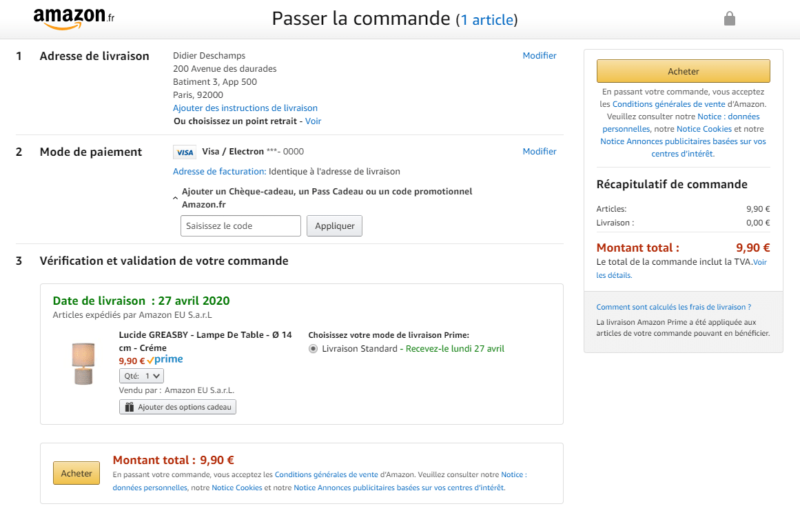Viewport: 800px width, 513px height.
Task: Click the bottom Acheter button
Action: (76, 473)
